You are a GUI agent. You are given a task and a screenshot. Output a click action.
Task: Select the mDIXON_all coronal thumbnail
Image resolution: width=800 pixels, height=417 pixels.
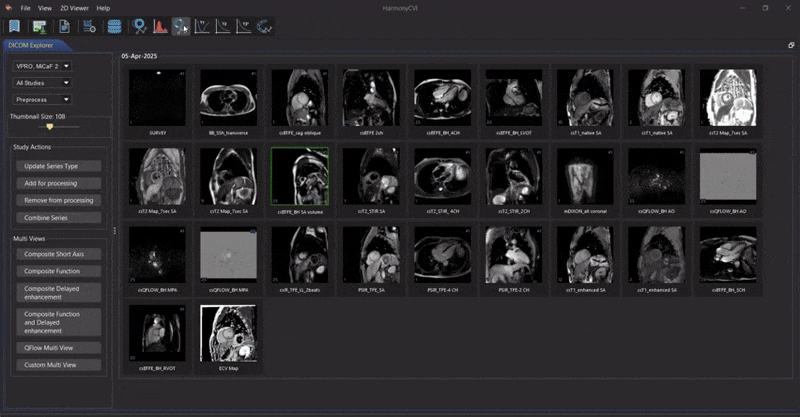pyautogui.click(x=586, y=177)
